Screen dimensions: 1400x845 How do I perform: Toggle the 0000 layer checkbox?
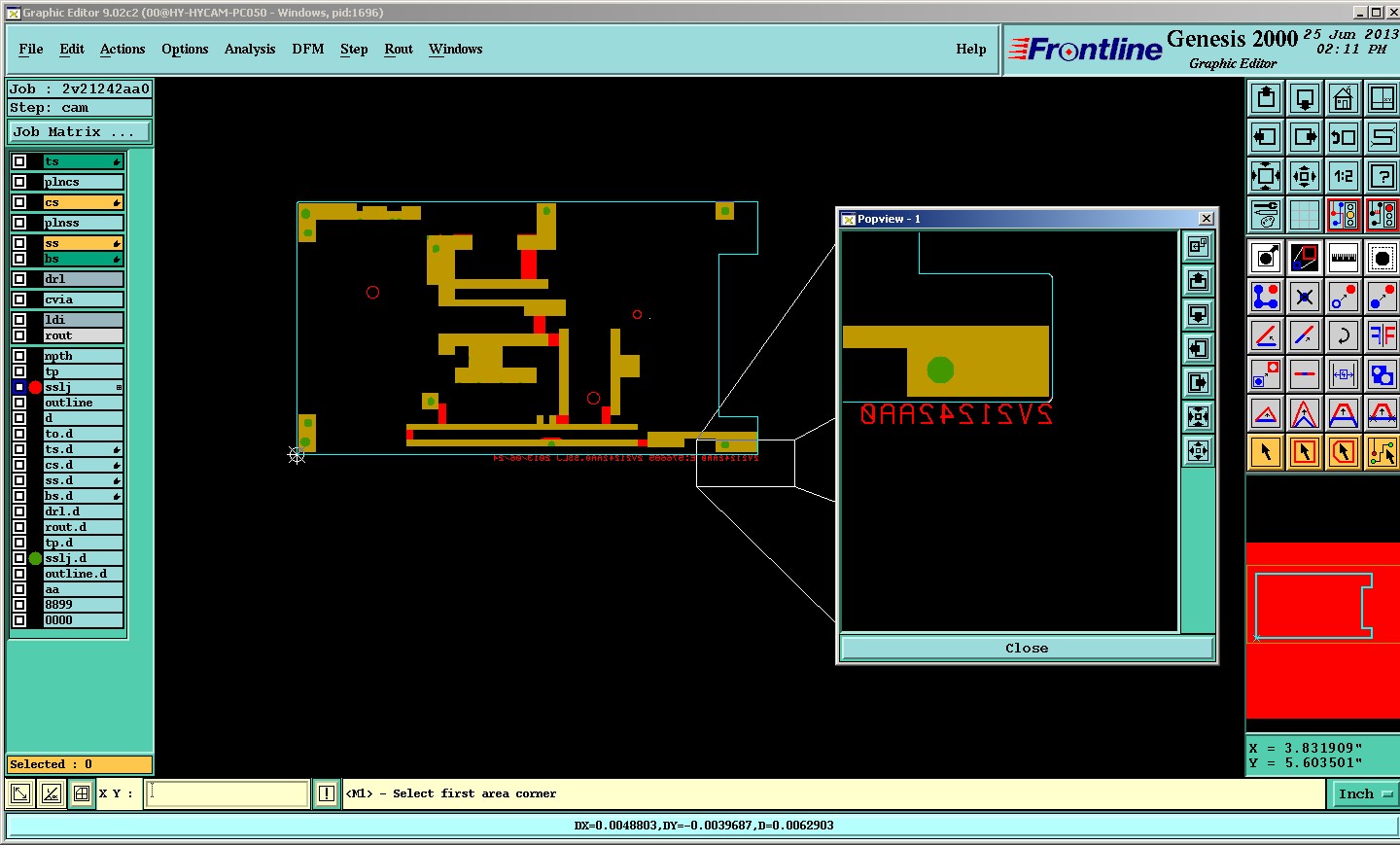tap(19, 620)
